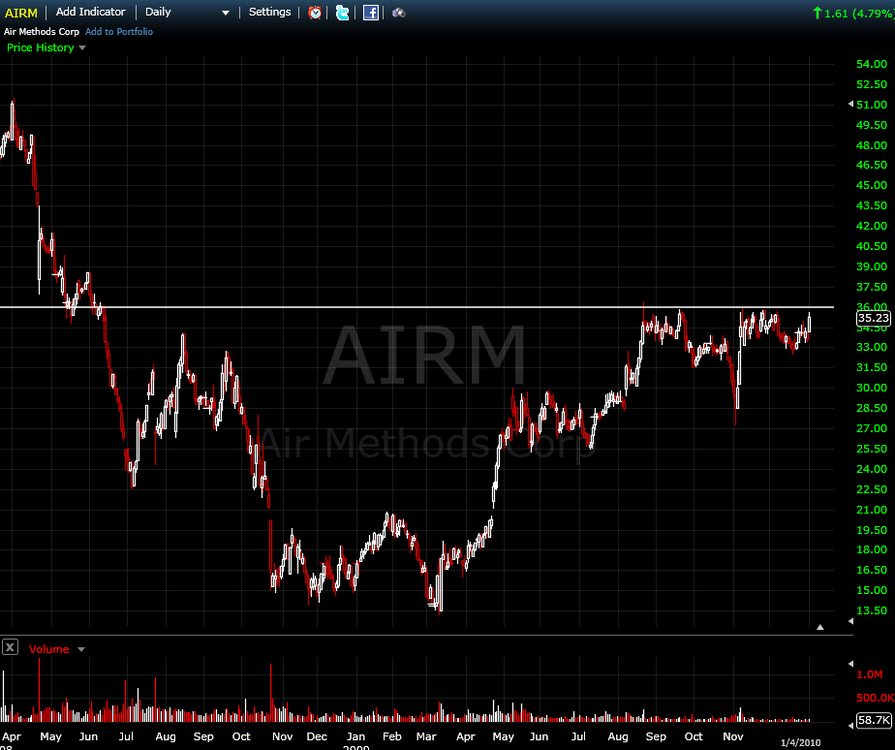Click the Mar month label on the time axis
This screenshot has width=895, height=750.
coord(426,736)
